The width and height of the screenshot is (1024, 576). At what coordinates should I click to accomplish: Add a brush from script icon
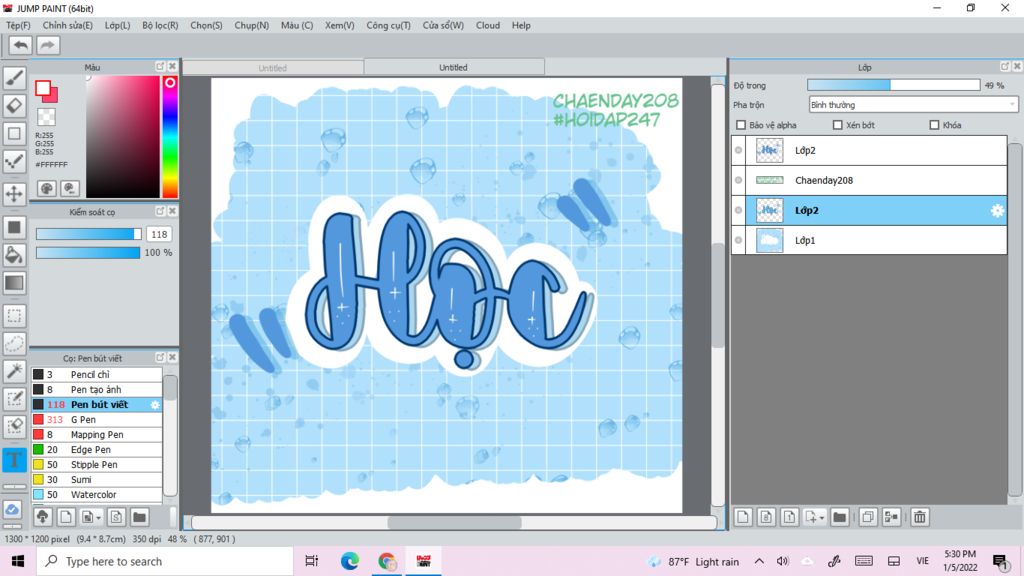116,517
